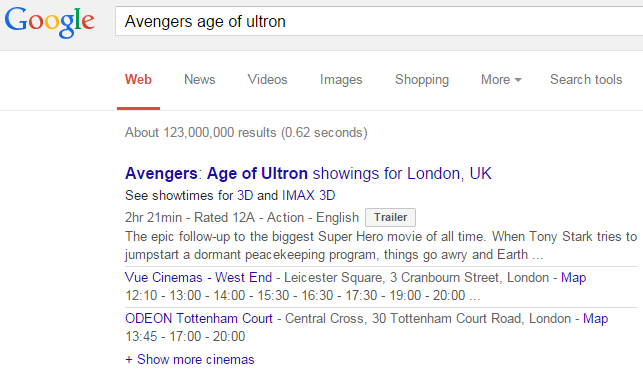This screenshot has width=643, height=374.
Task: Play the movie Trailer button
Action: [x=390, y=217]
